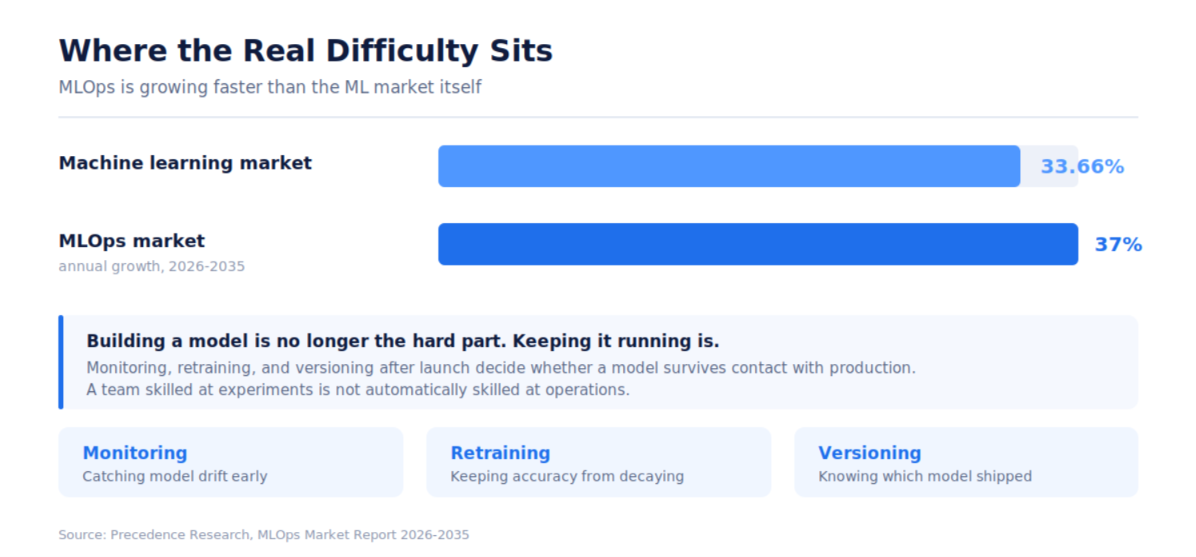The image size is (1196, 557).
Task: Click the unfilled end of the ML market bar
Action: tap(1050, 166)
